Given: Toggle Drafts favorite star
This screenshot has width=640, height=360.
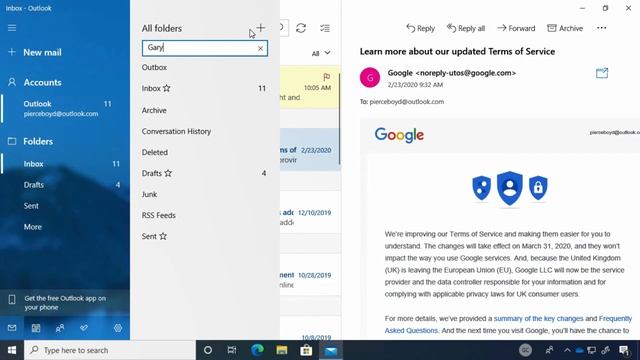Looking at the screenshot, I should [x=168, y=173].
